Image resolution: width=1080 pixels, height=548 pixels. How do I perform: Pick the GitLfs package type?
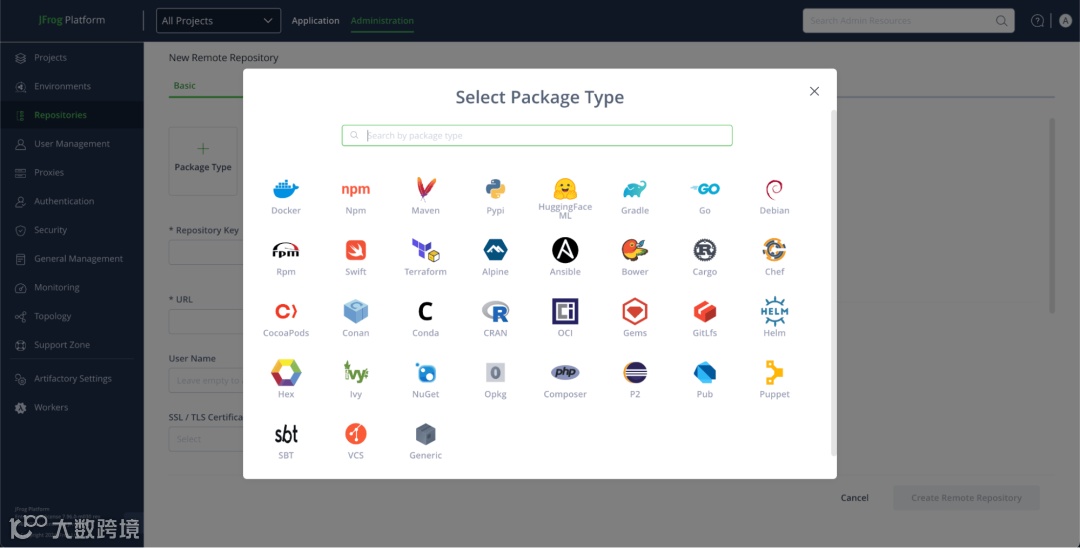[x=705, y=319]
